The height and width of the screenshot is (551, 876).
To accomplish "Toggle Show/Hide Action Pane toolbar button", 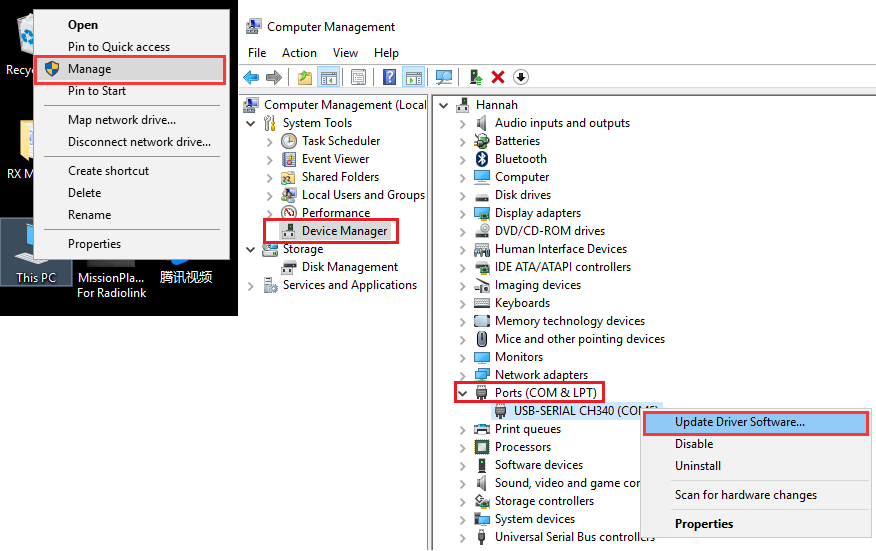I will (x=413, y=78).
